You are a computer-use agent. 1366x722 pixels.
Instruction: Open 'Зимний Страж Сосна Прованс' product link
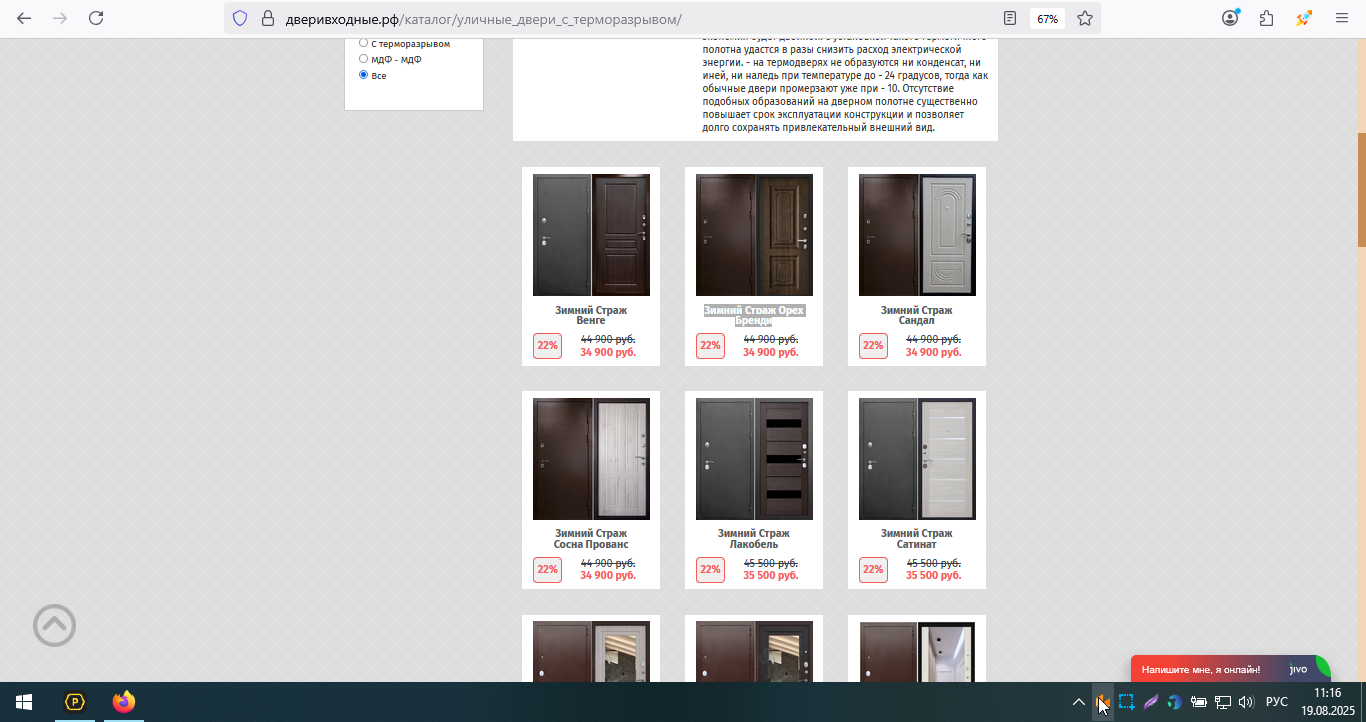(x=591, y=539)
